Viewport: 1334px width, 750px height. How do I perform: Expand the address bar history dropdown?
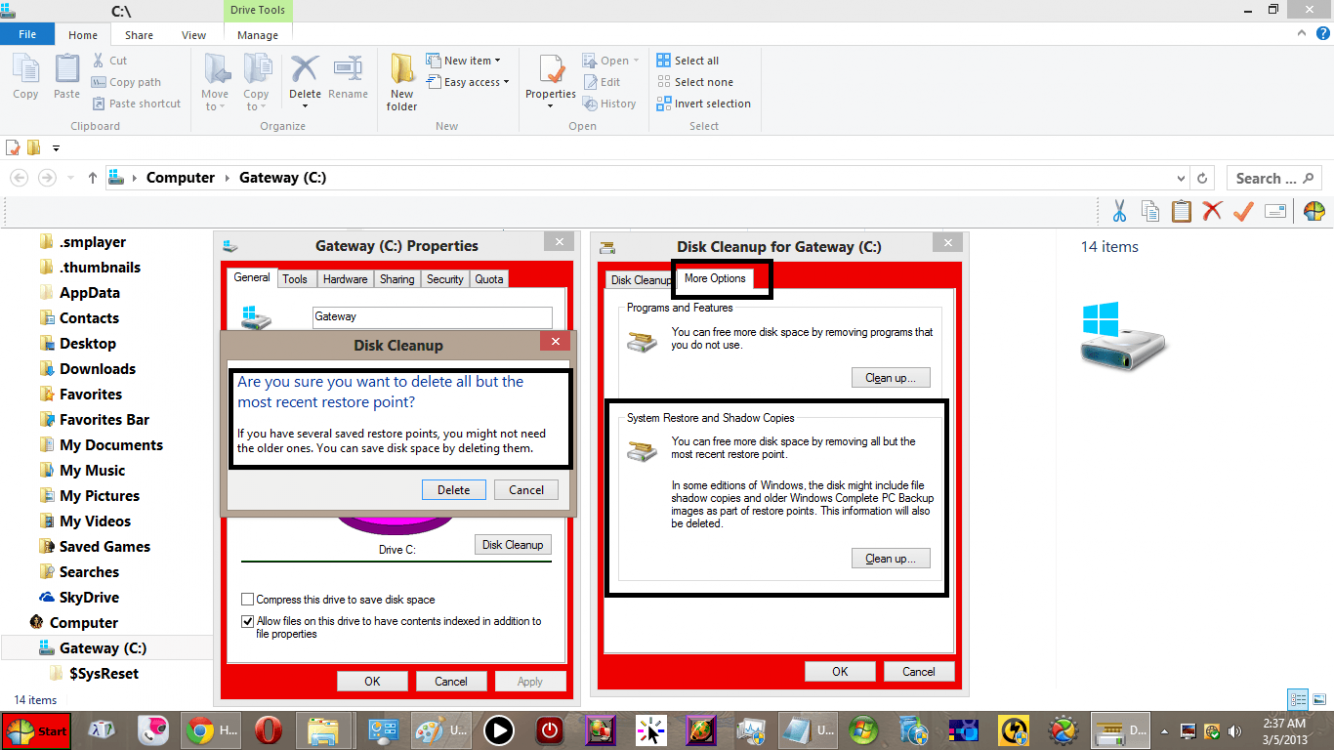1179,178
